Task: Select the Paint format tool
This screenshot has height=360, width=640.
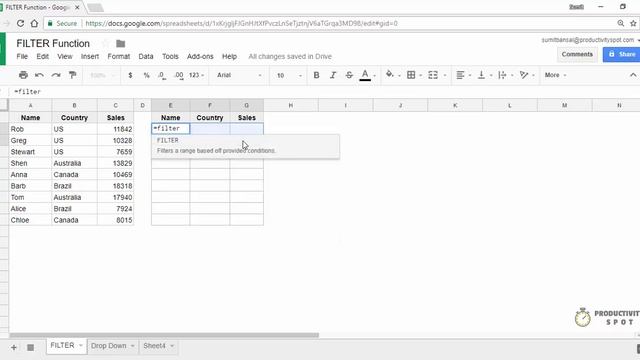Action: [73, 75]
